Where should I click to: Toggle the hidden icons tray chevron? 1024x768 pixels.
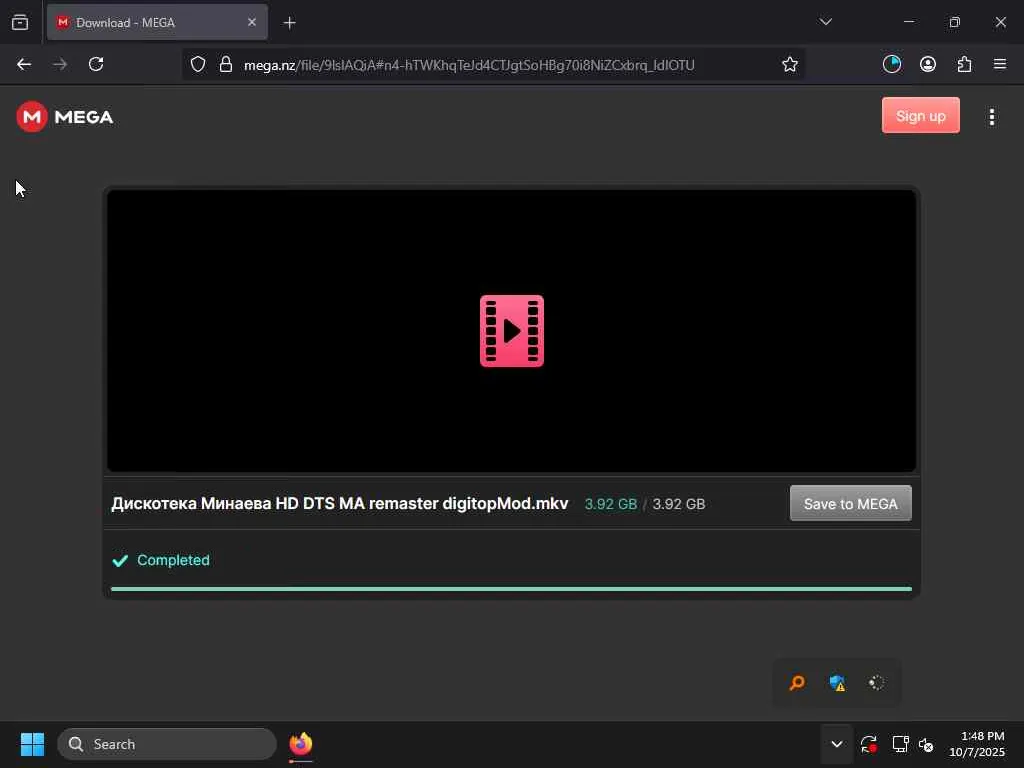tap(836, 744)
